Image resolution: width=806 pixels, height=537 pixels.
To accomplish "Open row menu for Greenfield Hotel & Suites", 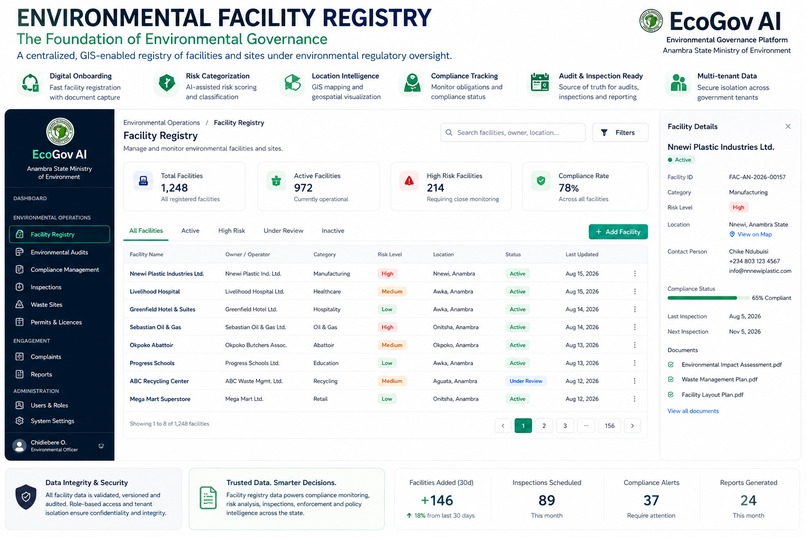I will tap(635, 309).
